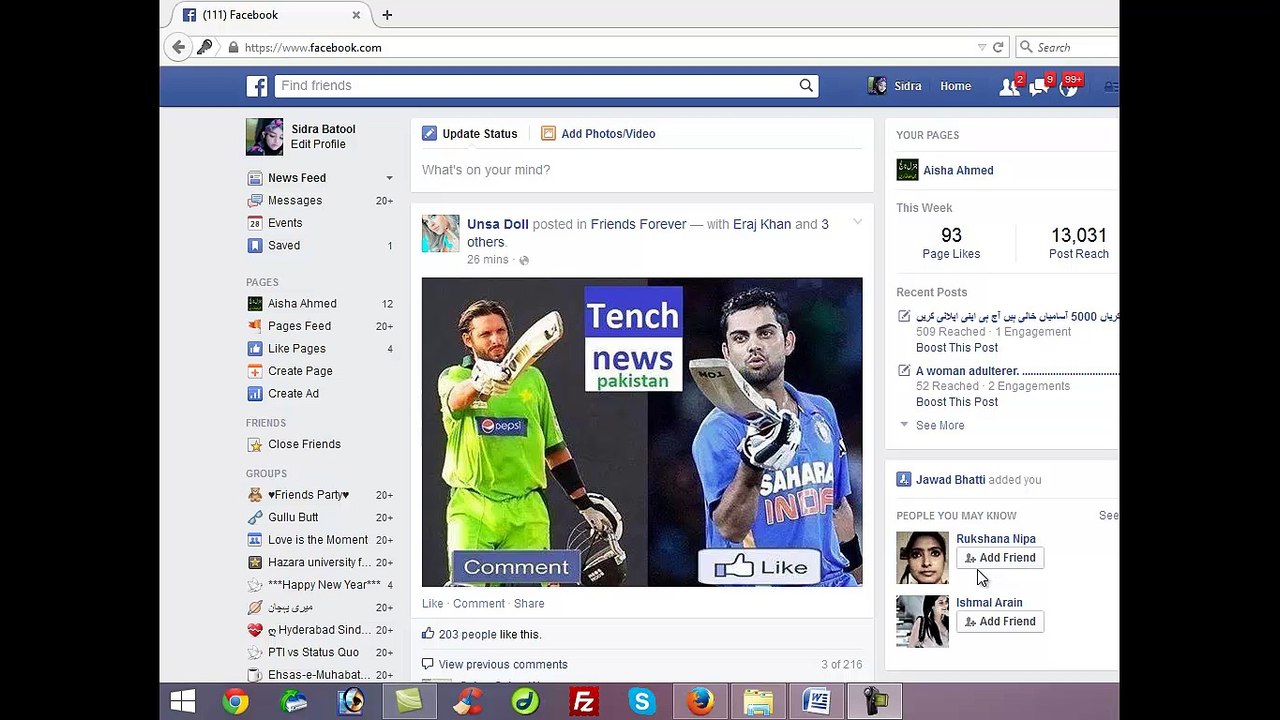
Task: Open Aisha Ahmed page under Your Pages
Action: click(958, 171)
